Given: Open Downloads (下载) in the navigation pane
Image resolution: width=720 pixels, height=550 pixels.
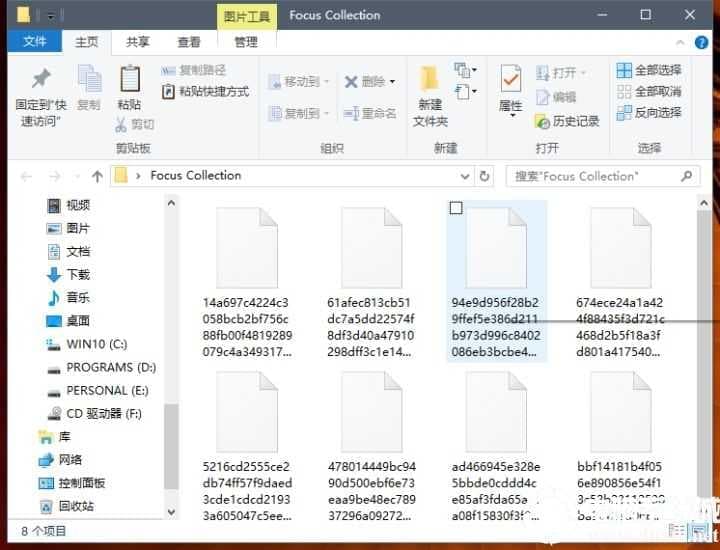Looking at the screenshot, I should (68, 275).
